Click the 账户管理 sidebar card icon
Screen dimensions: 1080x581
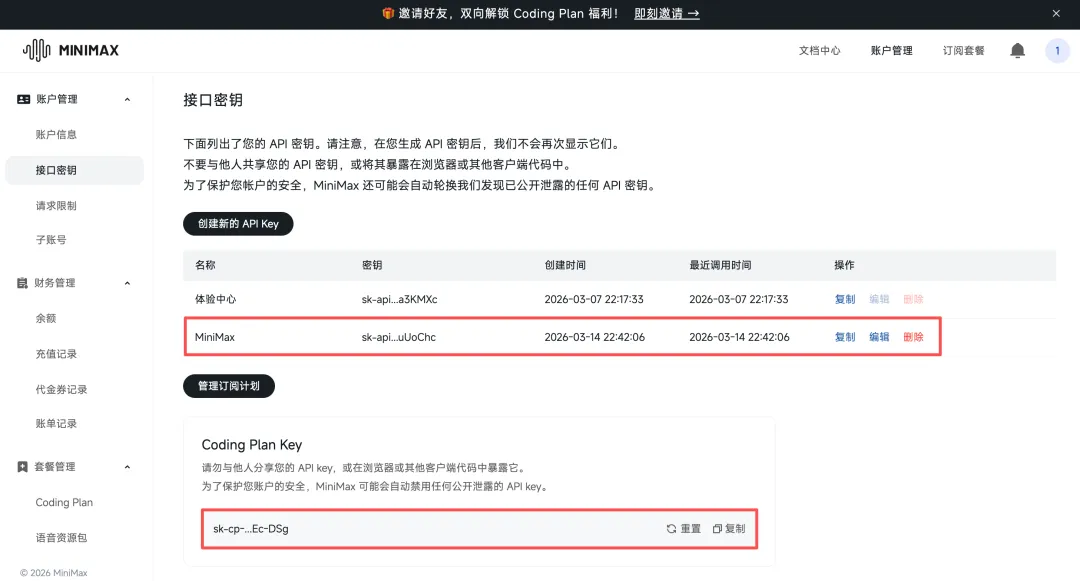tap(23, 99)
